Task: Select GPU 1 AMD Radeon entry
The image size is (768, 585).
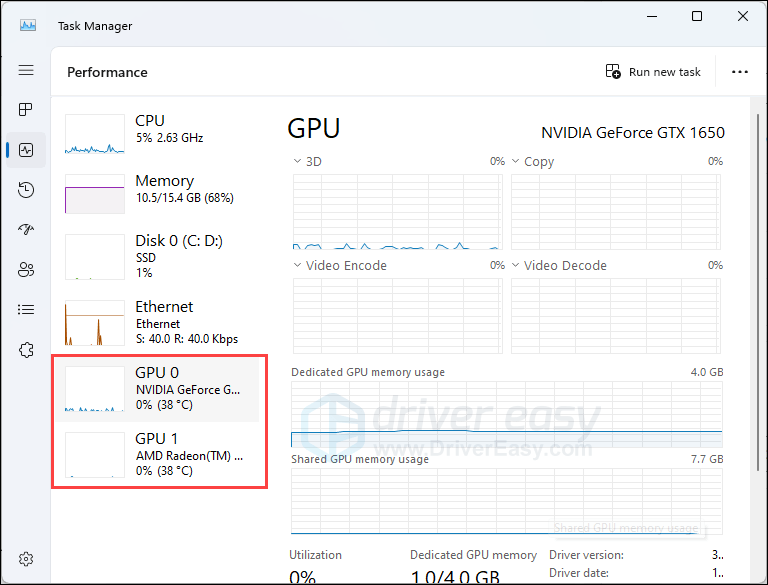Action: pos(157,454)
